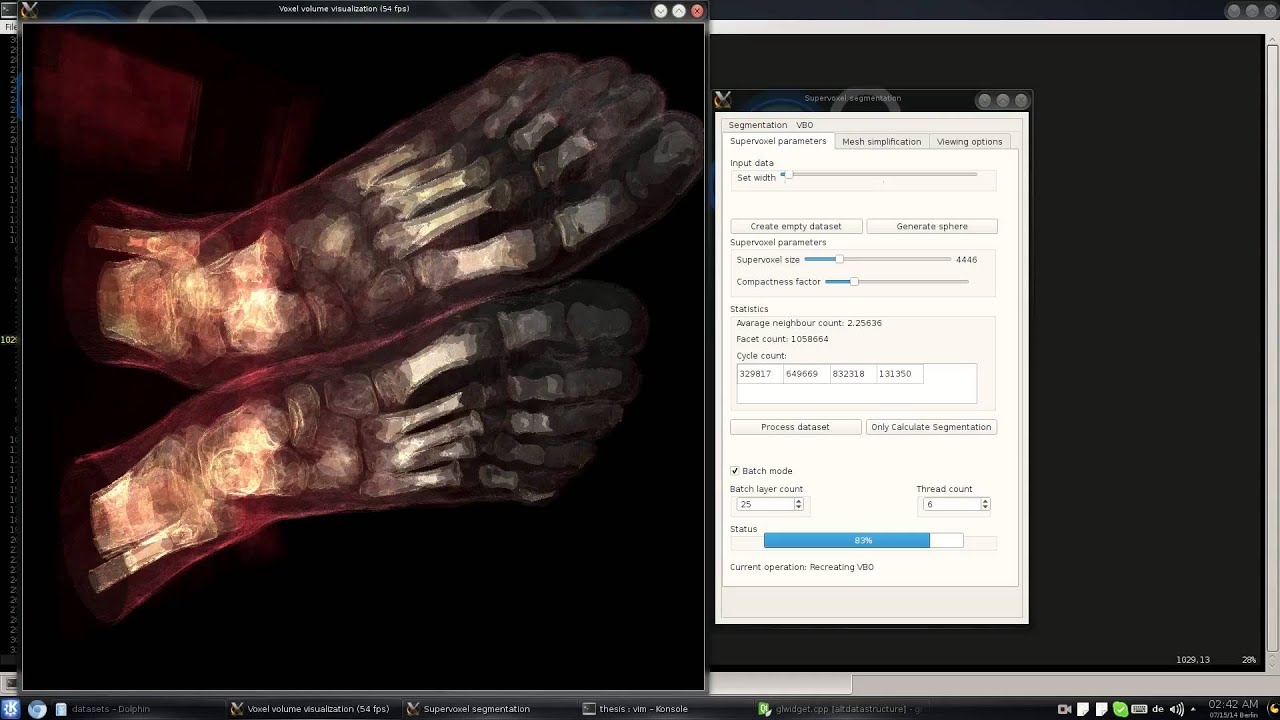The width and height of the screenshot is (1280, 720).
Task: Click the Create empty dataset button
Action: pos(796,226)
